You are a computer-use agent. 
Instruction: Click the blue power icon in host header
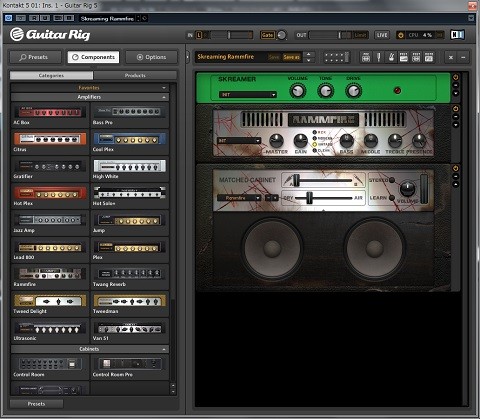click(8, 18)
